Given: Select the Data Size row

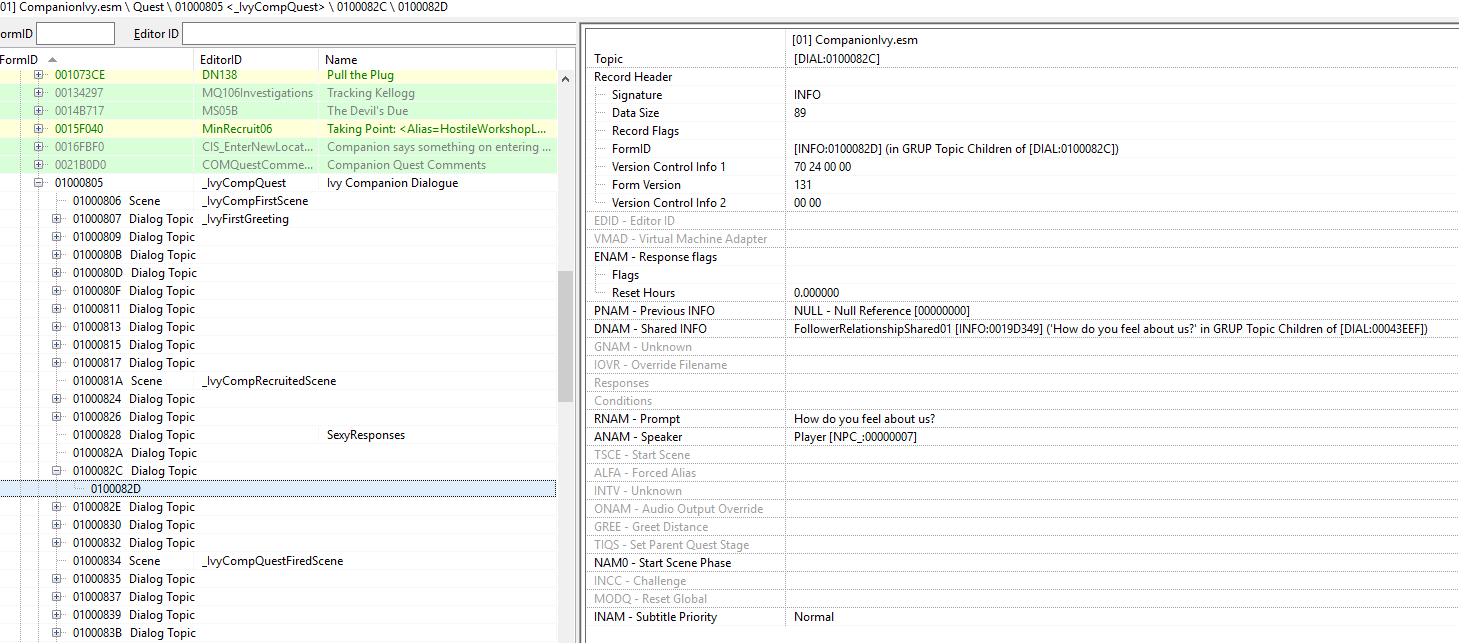Looking at the screenshot, I should point(1022,113).
